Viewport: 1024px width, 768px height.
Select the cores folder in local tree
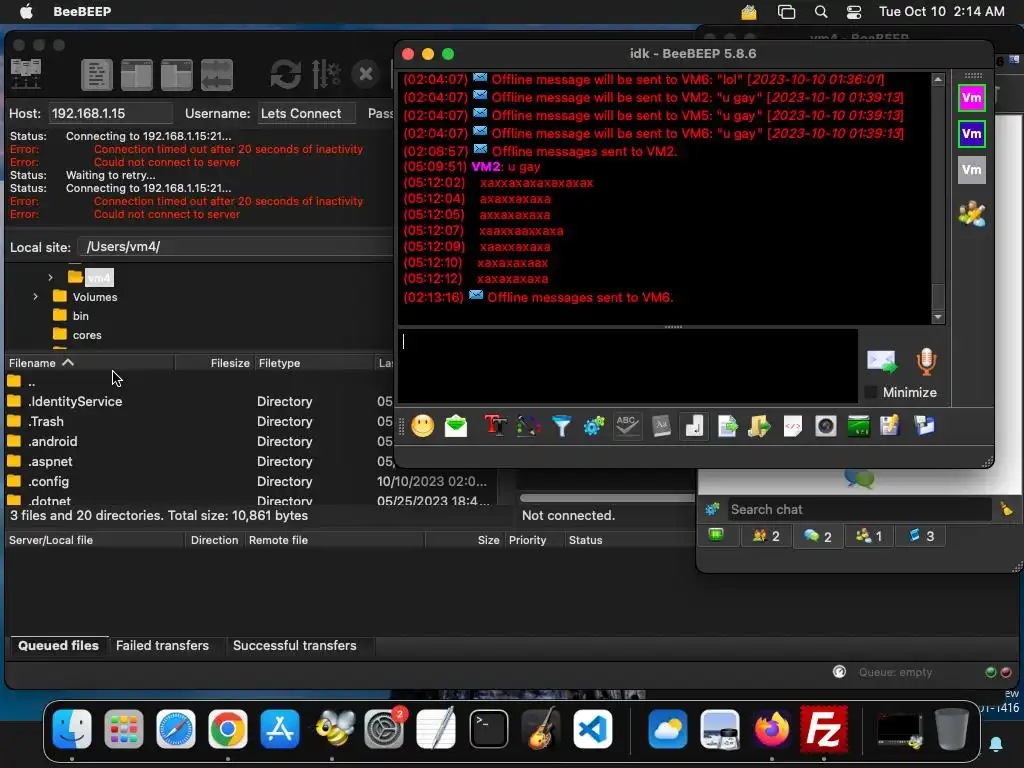coord(87,335)
